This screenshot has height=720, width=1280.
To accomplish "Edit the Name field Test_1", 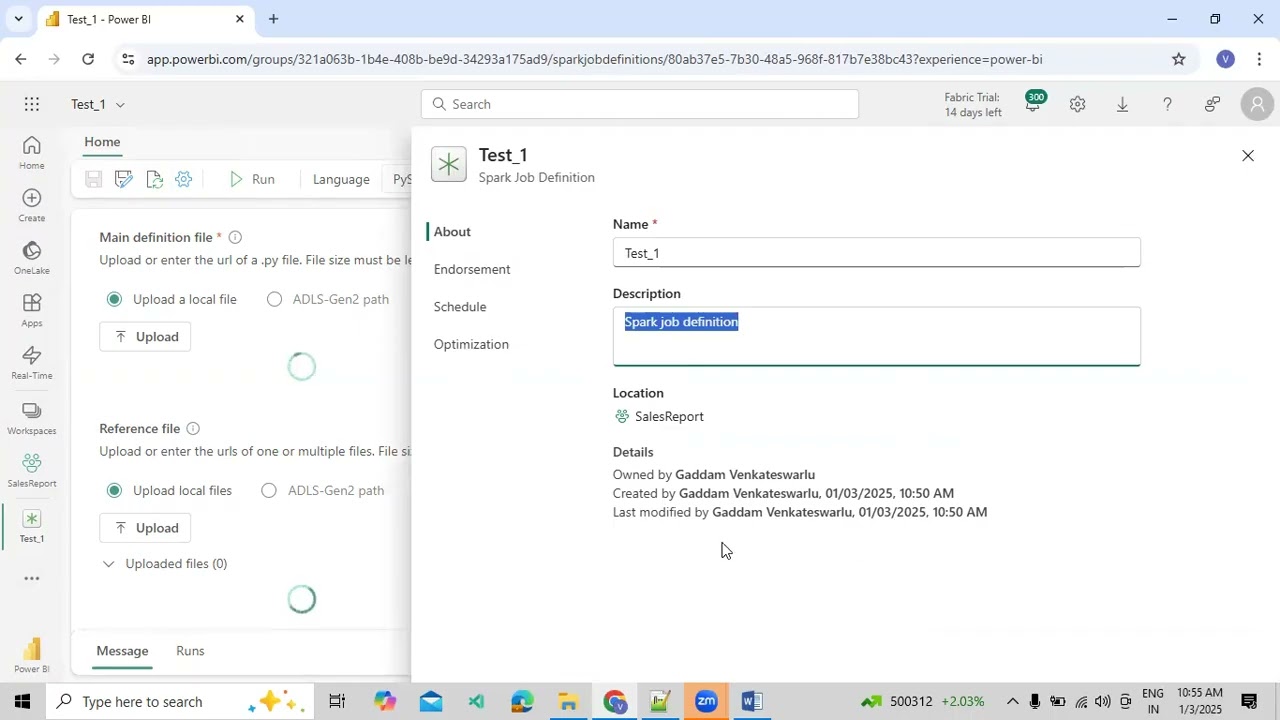I will tap(876, 253).
